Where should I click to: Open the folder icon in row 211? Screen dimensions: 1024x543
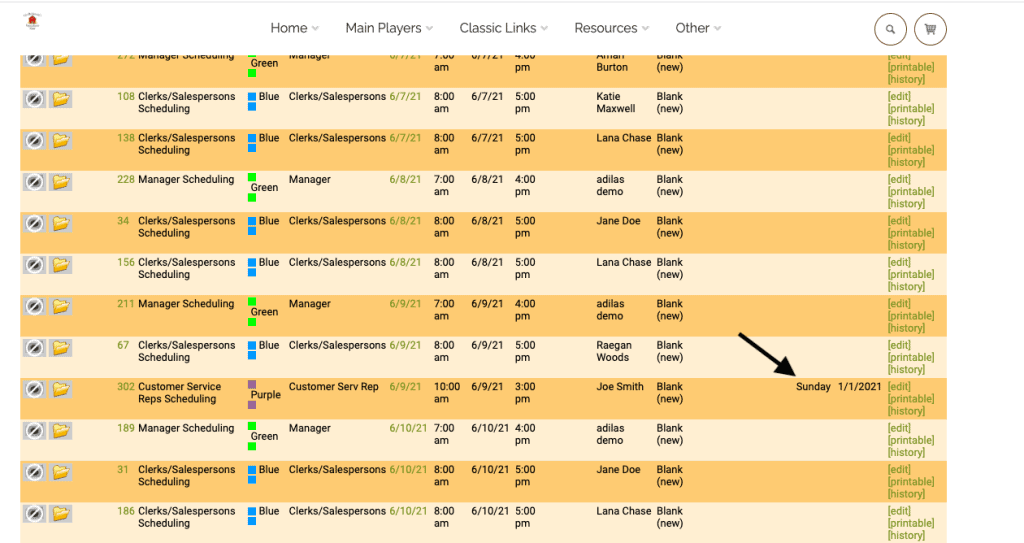61,306
